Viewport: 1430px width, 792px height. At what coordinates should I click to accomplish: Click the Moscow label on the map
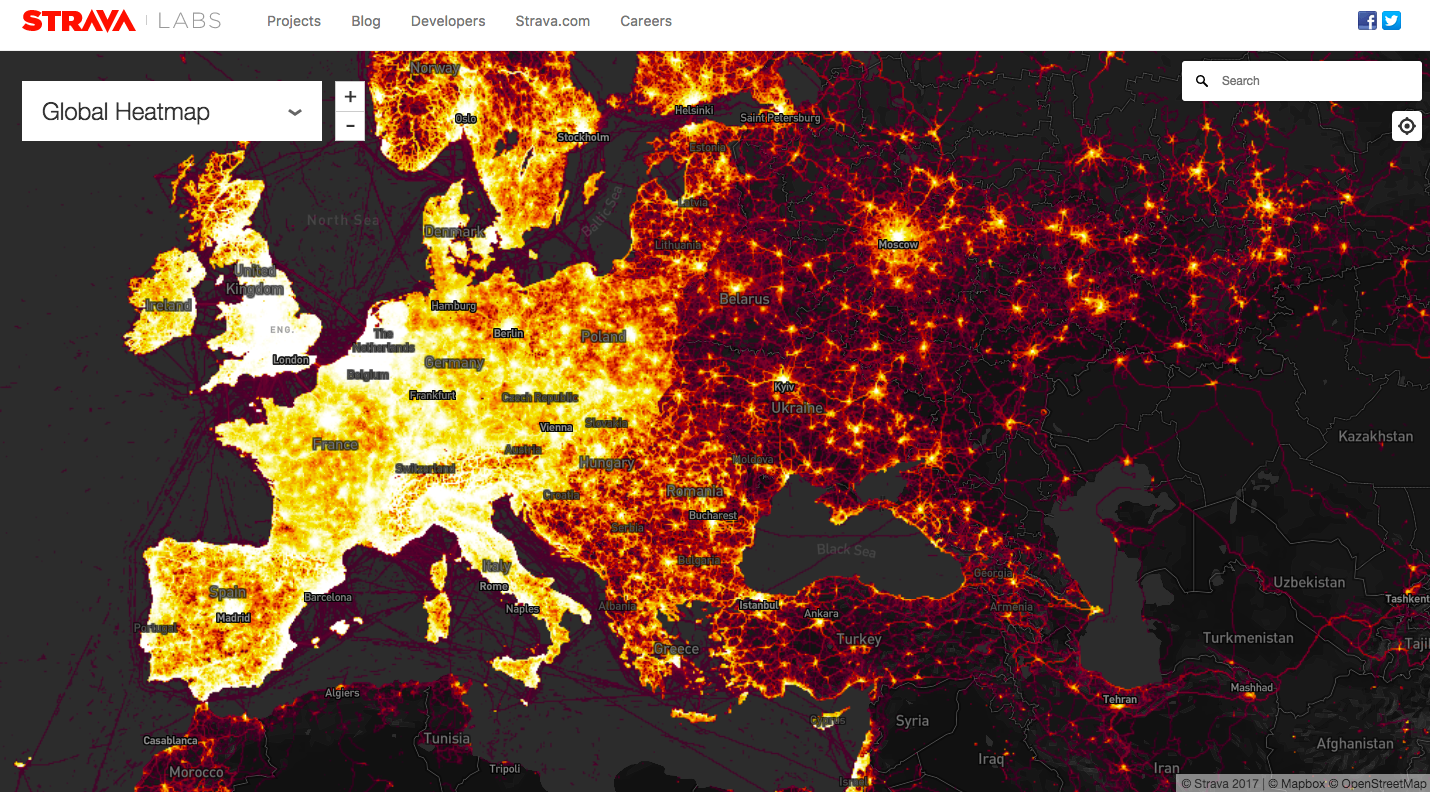(x=898, y=245)
